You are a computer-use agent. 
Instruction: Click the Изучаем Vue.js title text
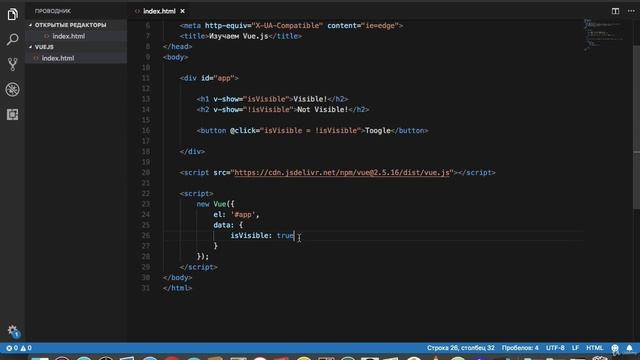click(x=239, y=36)
